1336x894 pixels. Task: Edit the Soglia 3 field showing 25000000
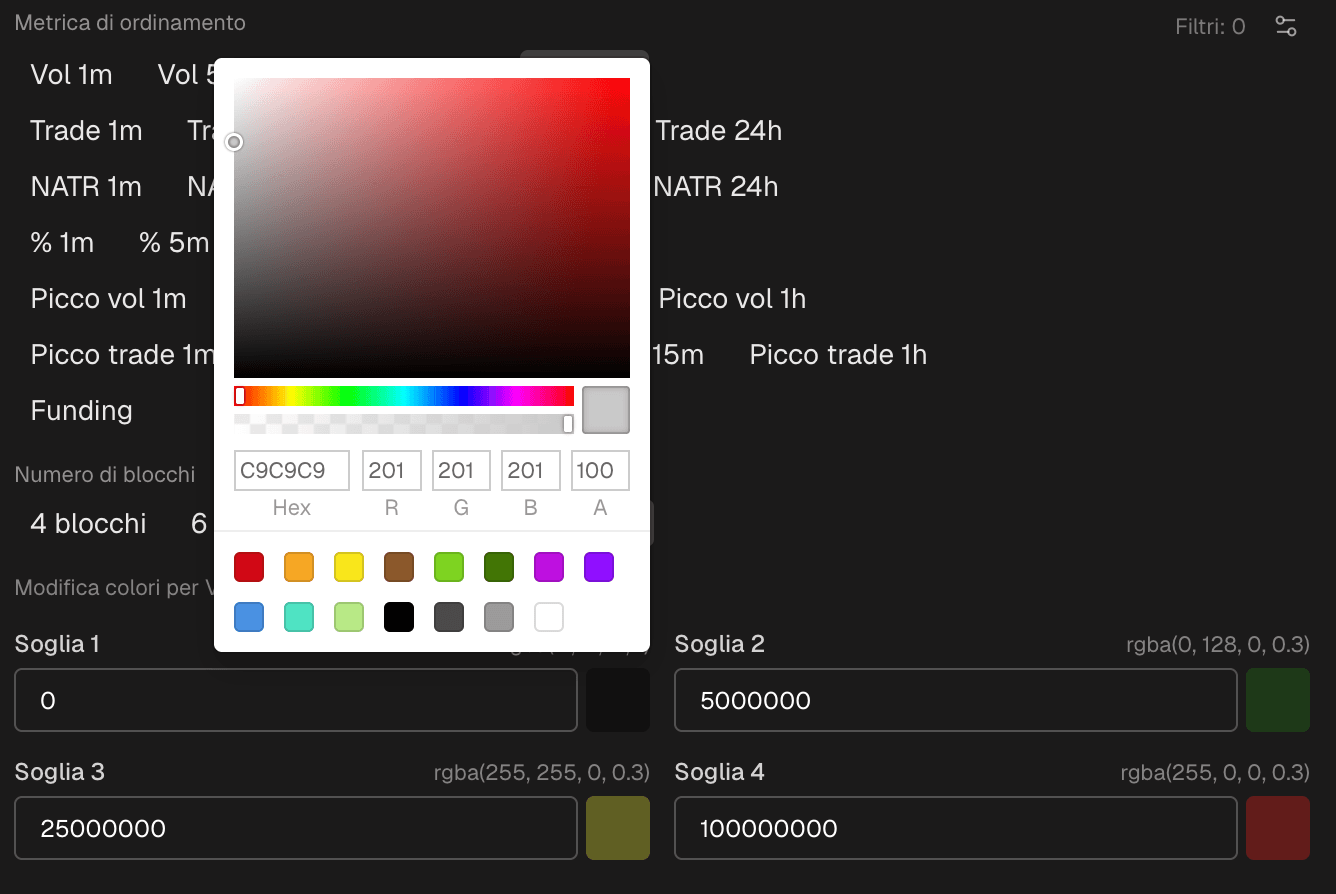coord(296,828)
